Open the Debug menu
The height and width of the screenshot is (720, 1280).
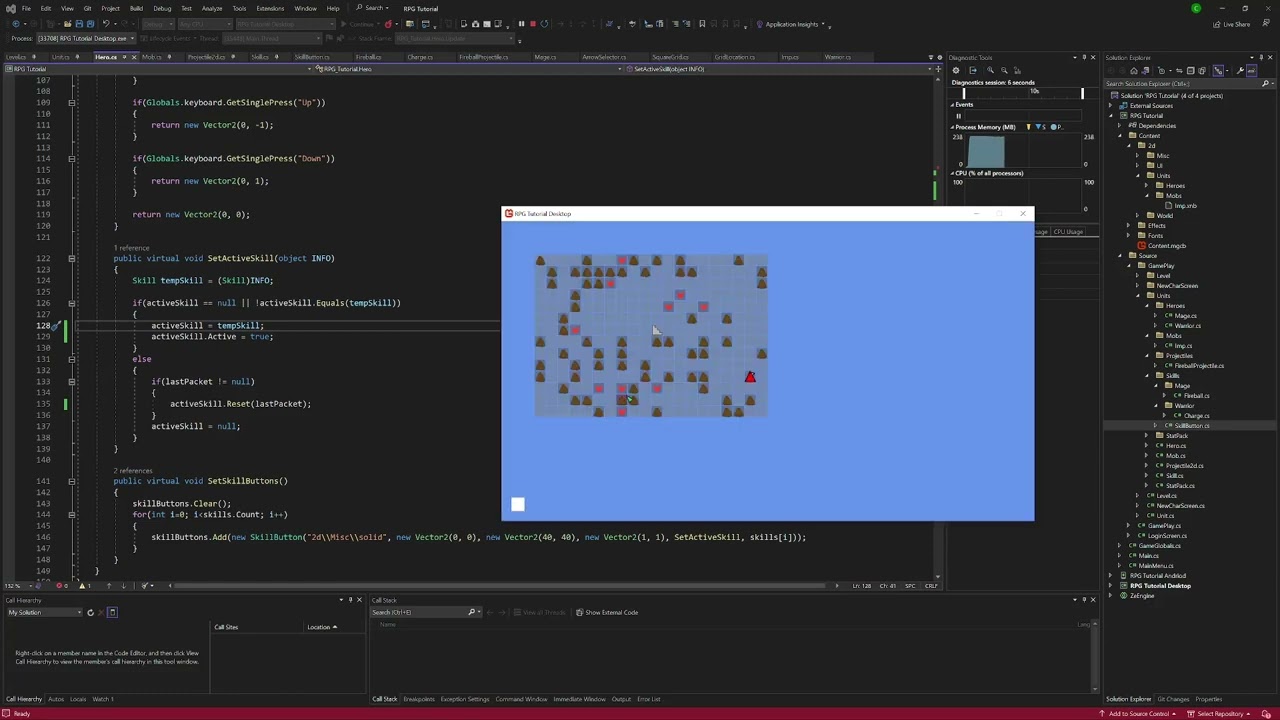tap(162, 8)
